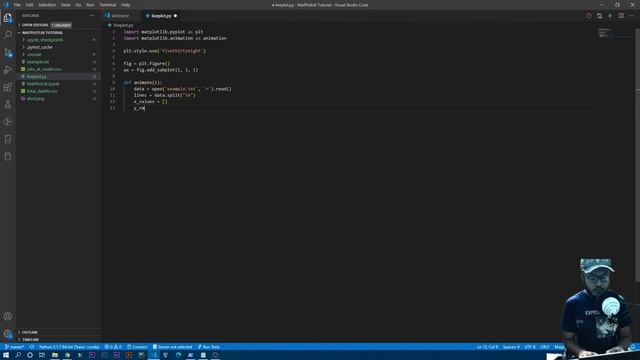Open the Source Control view

8,53
